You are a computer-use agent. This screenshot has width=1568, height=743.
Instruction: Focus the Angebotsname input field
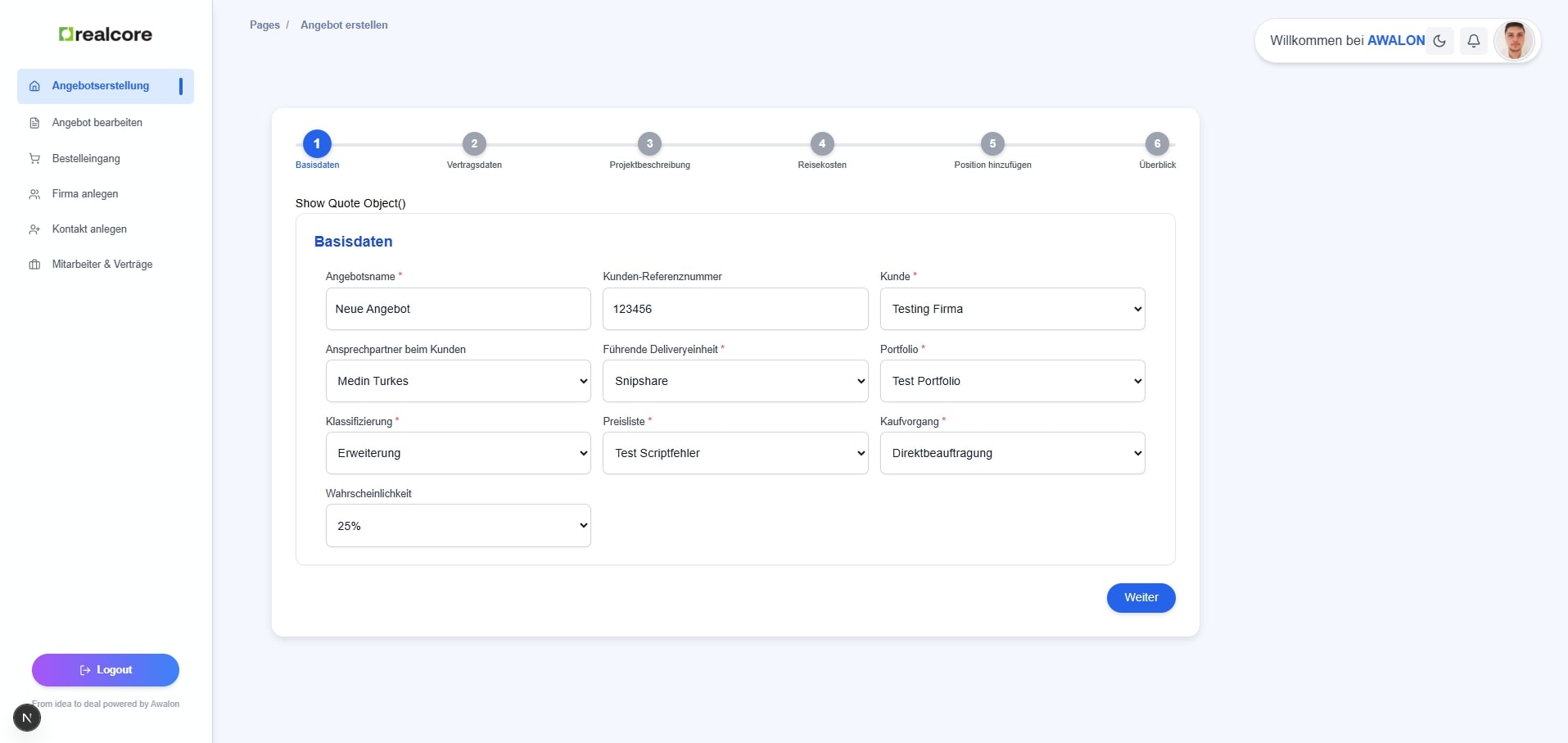(x=458, y=309)
